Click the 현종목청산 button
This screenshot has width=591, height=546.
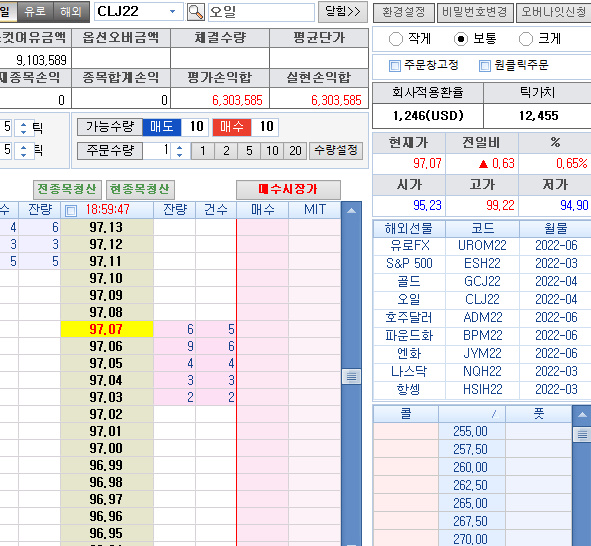[140, 189]
